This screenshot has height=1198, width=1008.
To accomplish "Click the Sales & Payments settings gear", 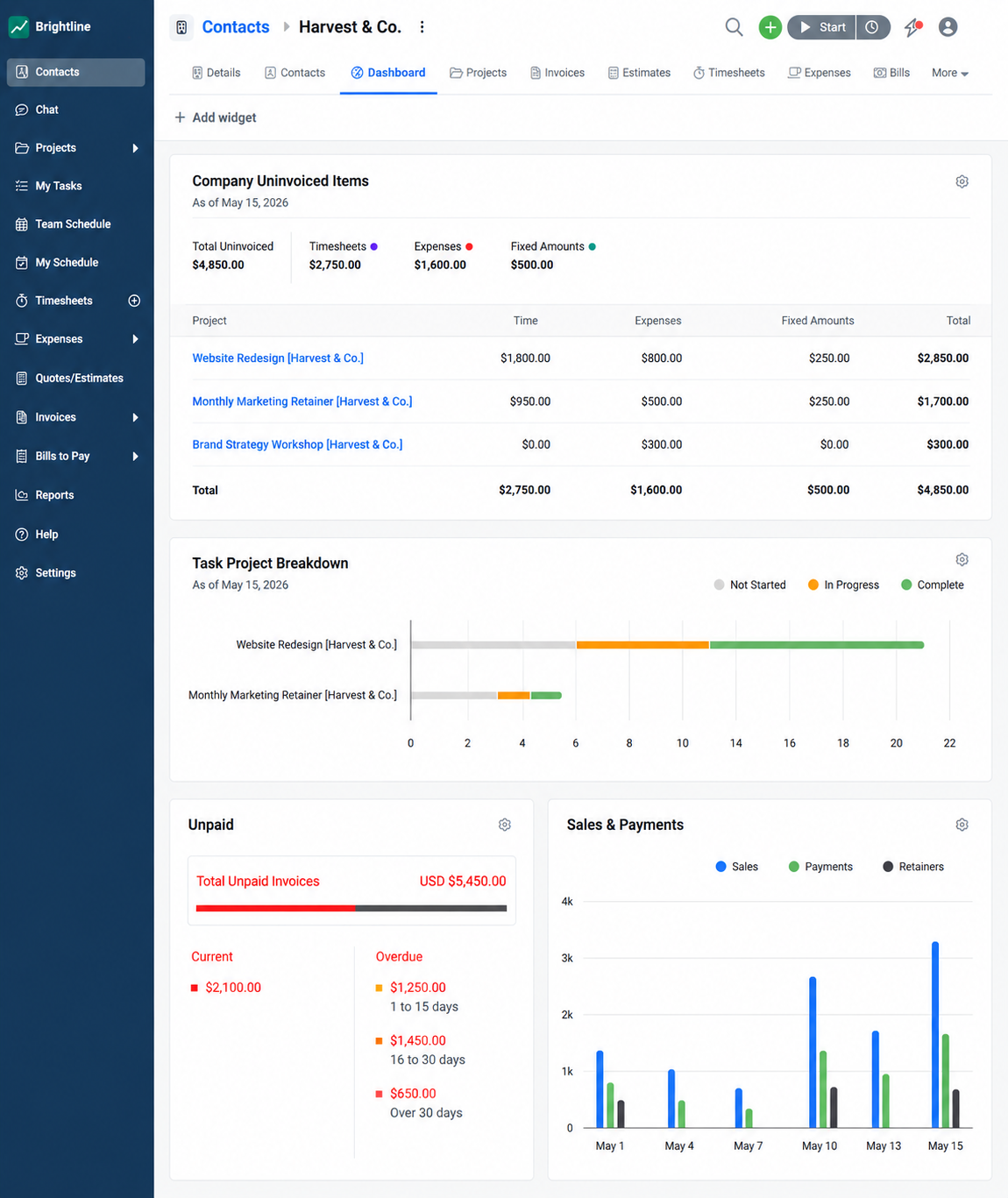I will pyautogui.click(x=962, y=825).
